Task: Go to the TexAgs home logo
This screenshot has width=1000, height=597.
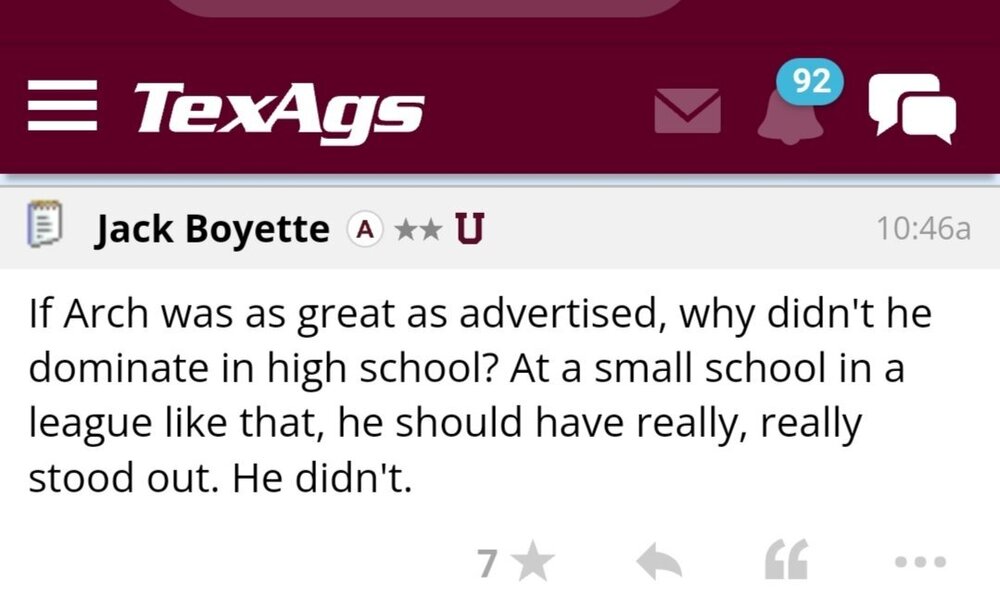Action: (x=279, y=107)
